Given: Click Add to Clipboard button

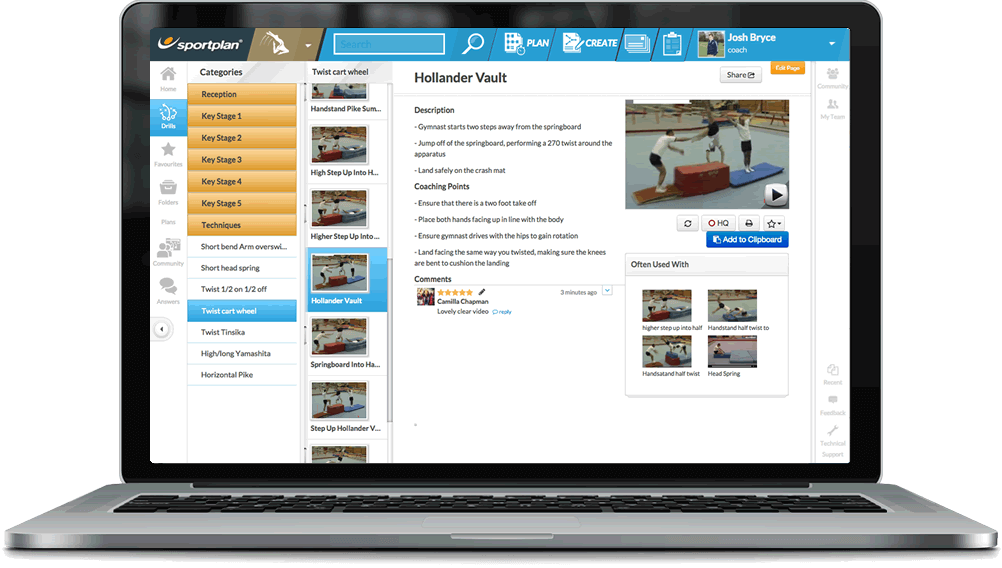Looking at the screenshot, I should [747, 240].
